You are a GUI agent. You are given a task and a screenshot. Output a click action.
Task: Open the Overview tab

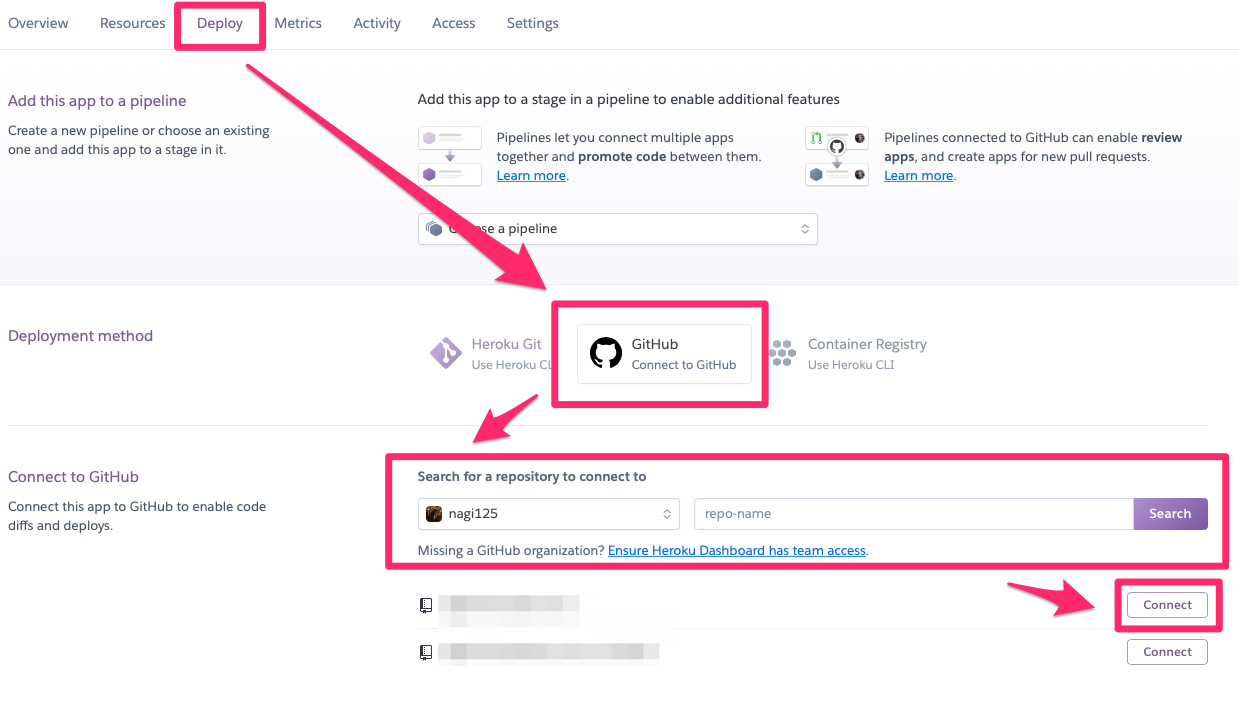pos(38,23)
